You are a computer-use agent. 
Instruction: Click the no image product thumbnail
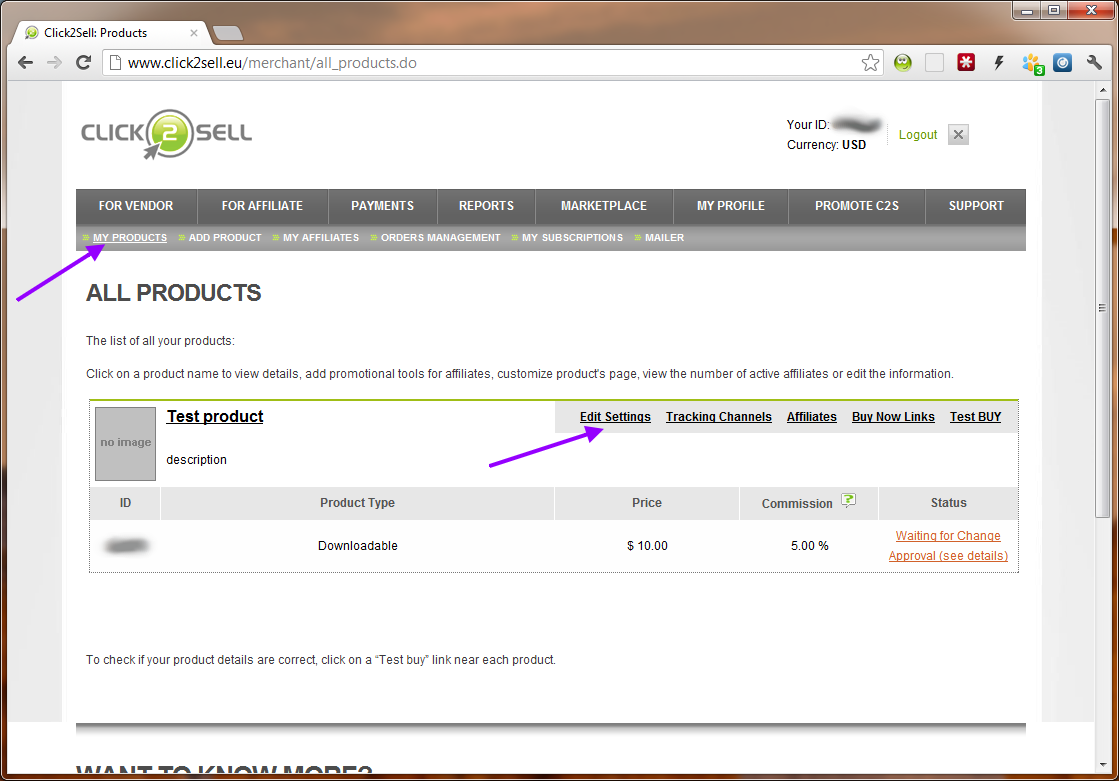click(x=126, y=443)
